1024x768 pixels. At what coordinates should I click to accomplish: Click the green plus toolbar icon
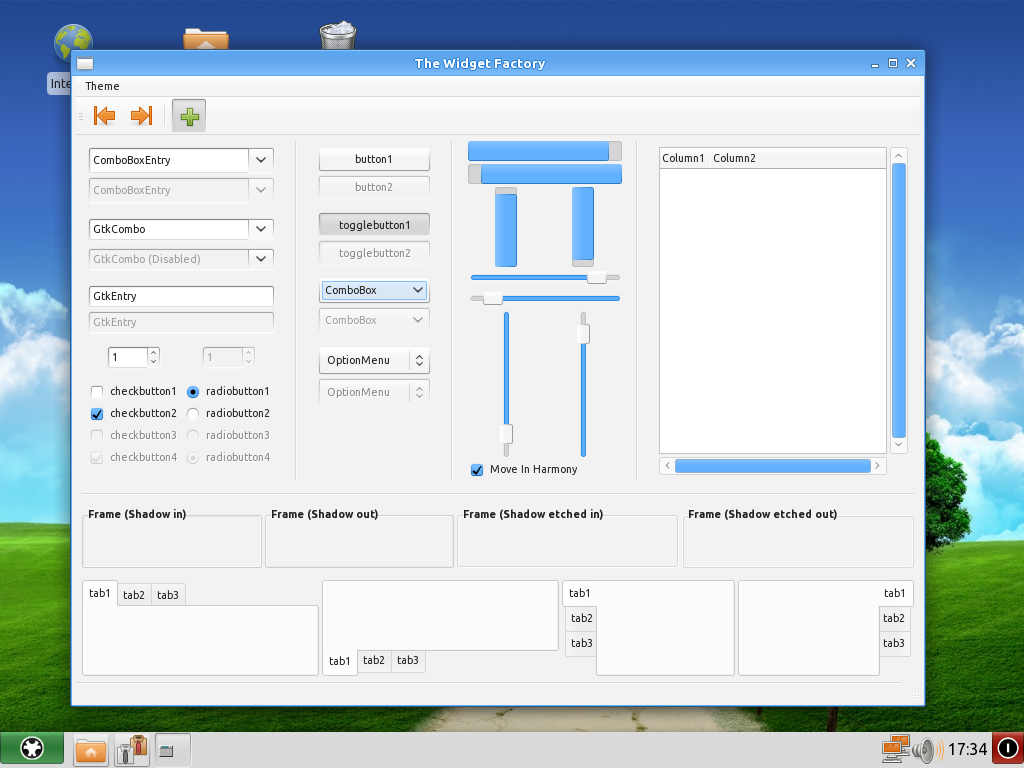coord(189,116)
